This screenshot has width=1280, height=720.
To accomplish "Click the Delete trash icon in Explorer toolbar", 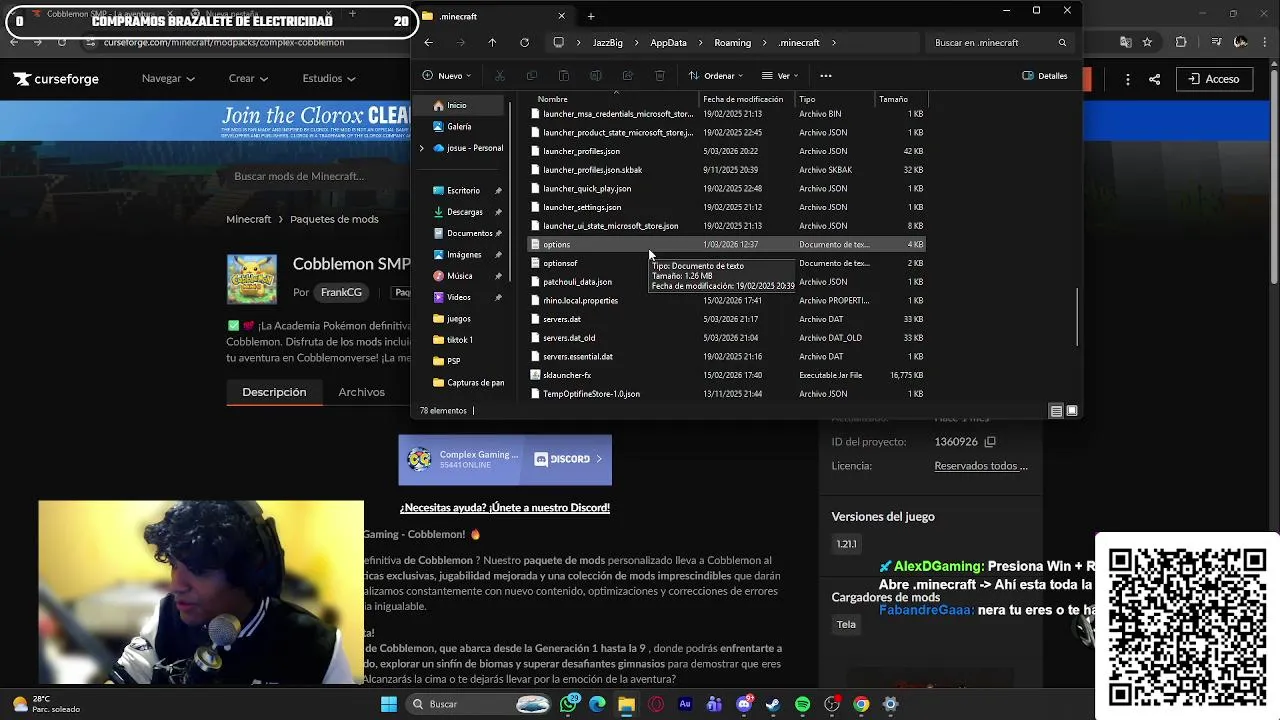I will pyautogui.click(x=660, y=76).
